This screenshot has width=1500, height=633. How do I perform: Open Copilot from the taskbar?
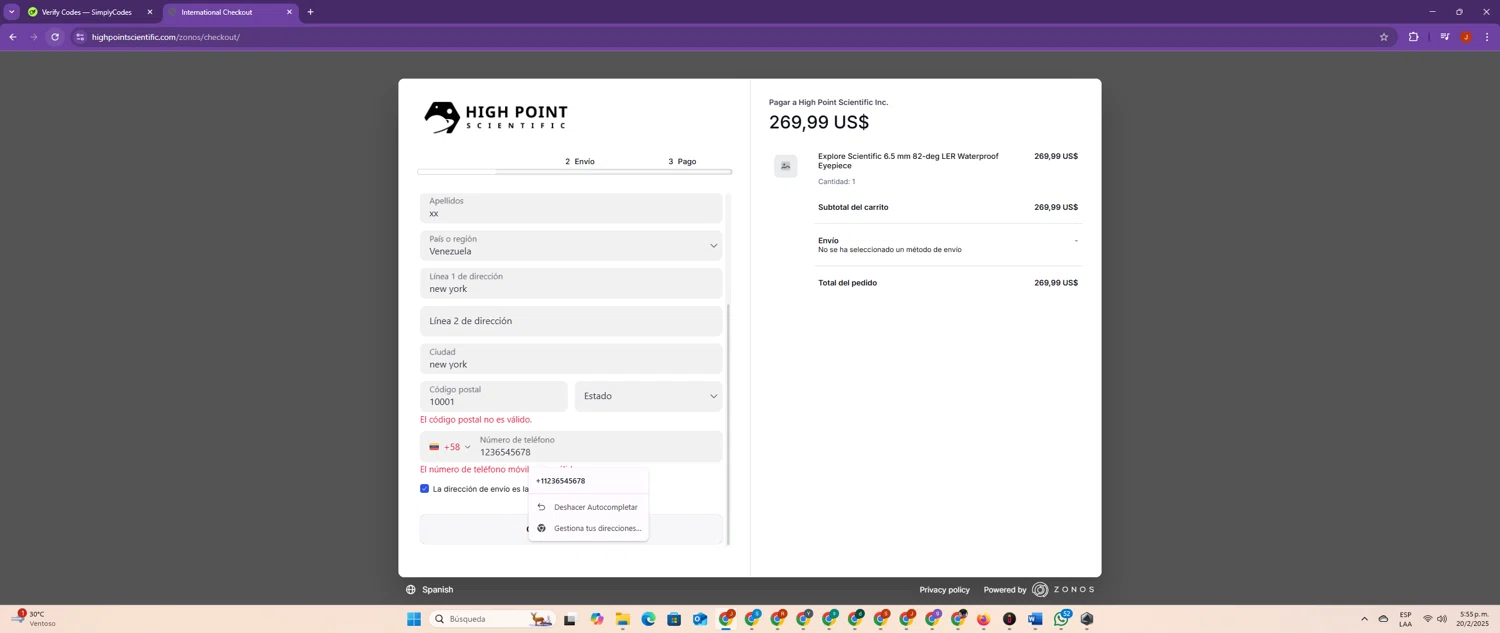[x=597, y=620]
